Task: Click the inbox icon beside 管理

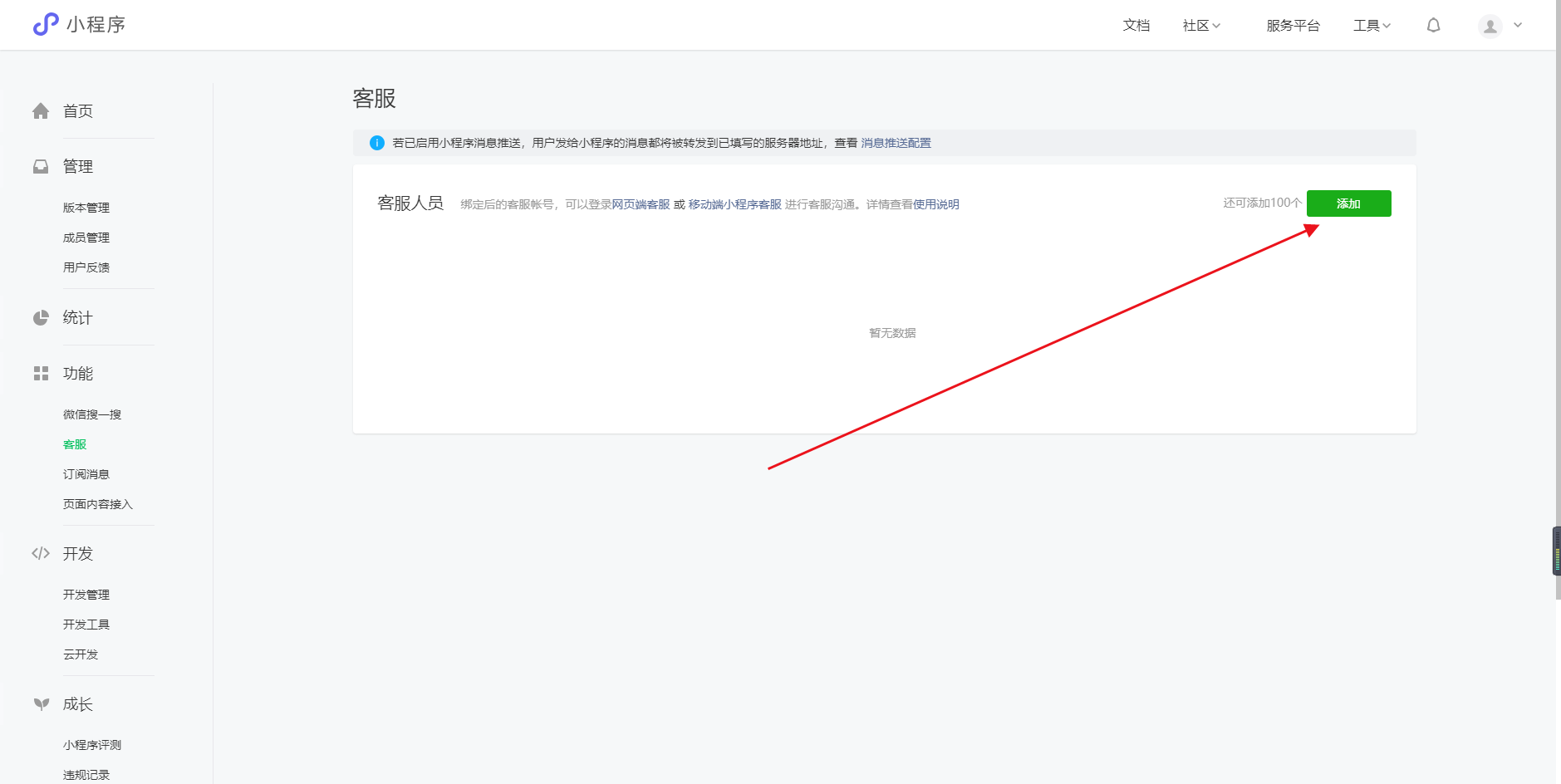Action: coord(41,166)
